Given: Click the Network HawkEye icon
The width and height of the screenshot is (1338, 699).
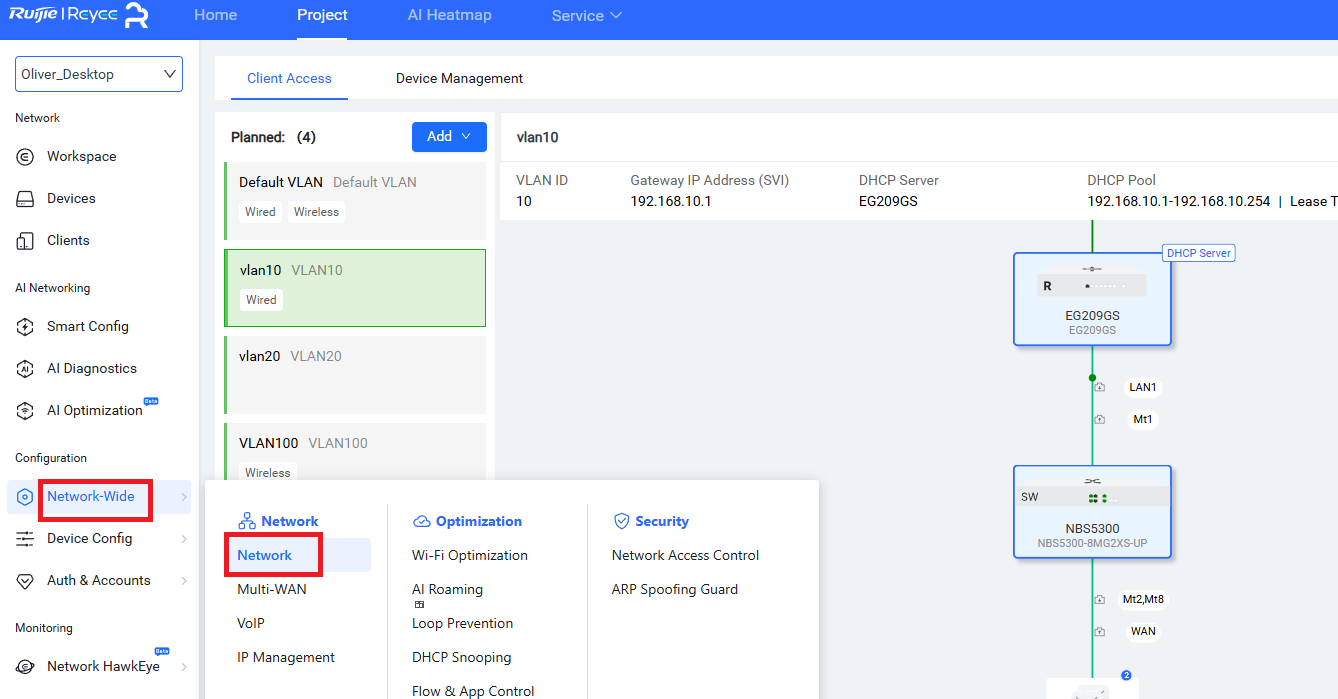Looking at the screenshot, I should (x=26, y=667).
